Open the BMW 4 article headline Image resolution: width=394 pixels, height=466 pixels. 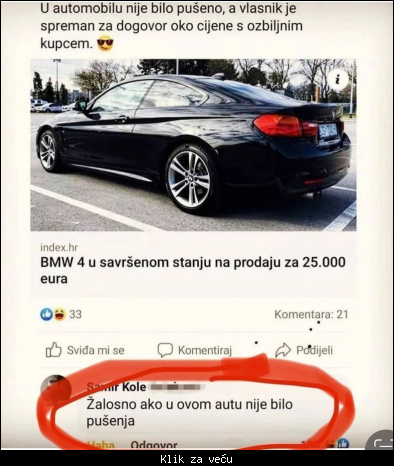193,270
